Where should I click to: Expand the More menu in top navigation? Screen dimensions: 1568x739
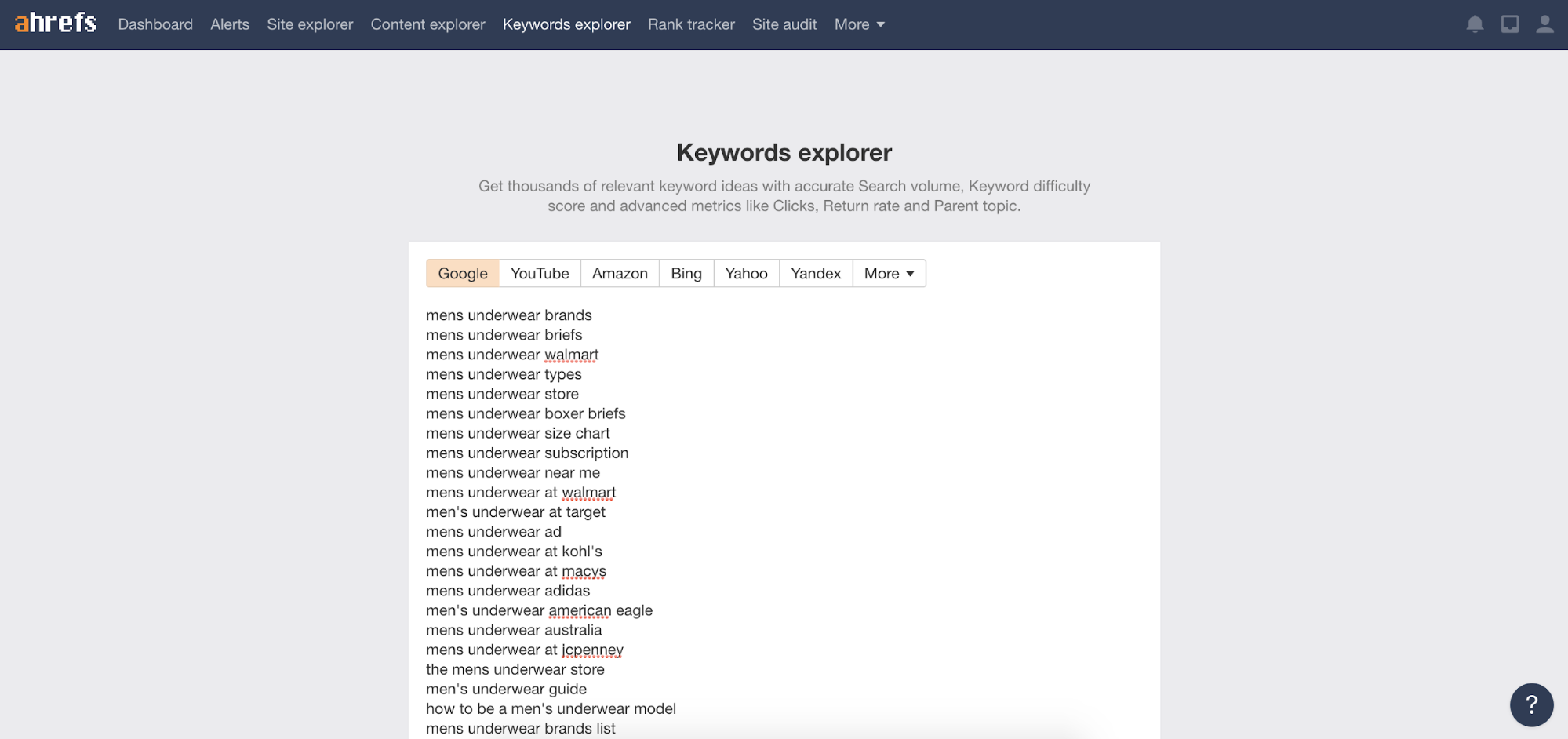coord(859,24)
